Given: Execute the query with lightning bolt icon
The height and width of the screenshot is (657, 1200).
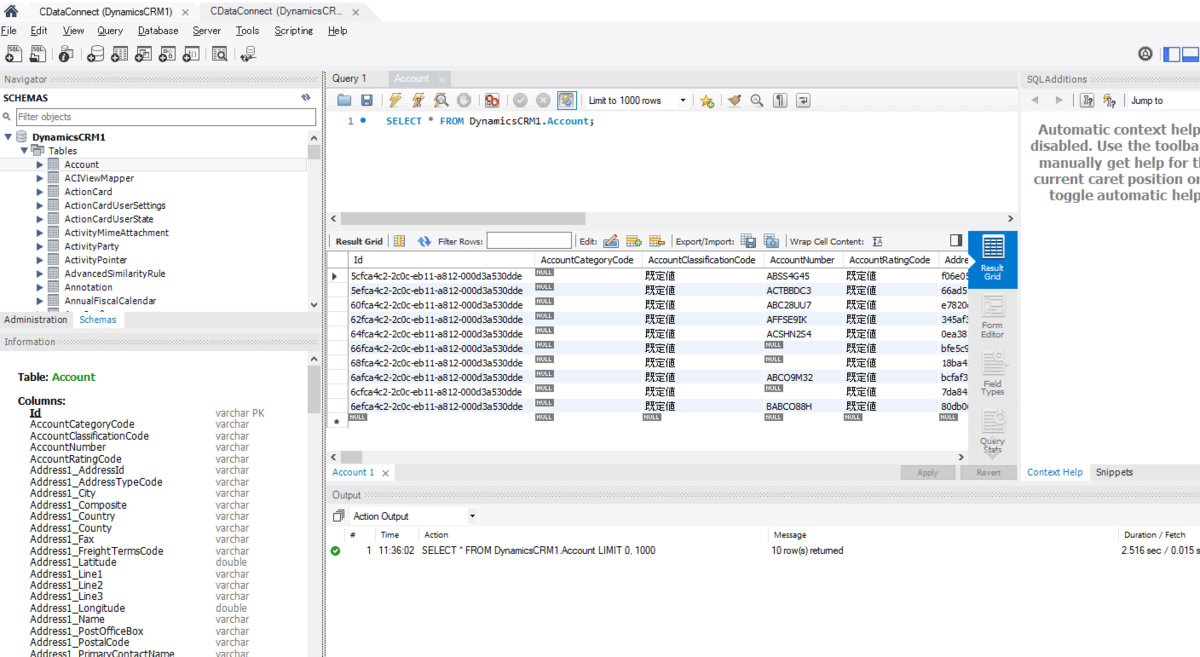Looking at the screenshot, I should pos(395,100).
